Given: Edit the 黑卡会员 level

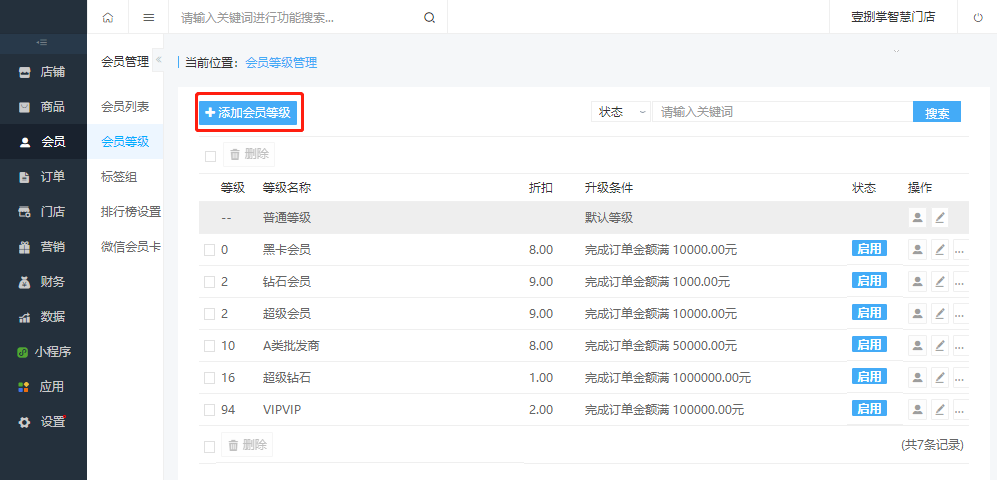Looking at the screenshot, I should click(x=940, y=250).
